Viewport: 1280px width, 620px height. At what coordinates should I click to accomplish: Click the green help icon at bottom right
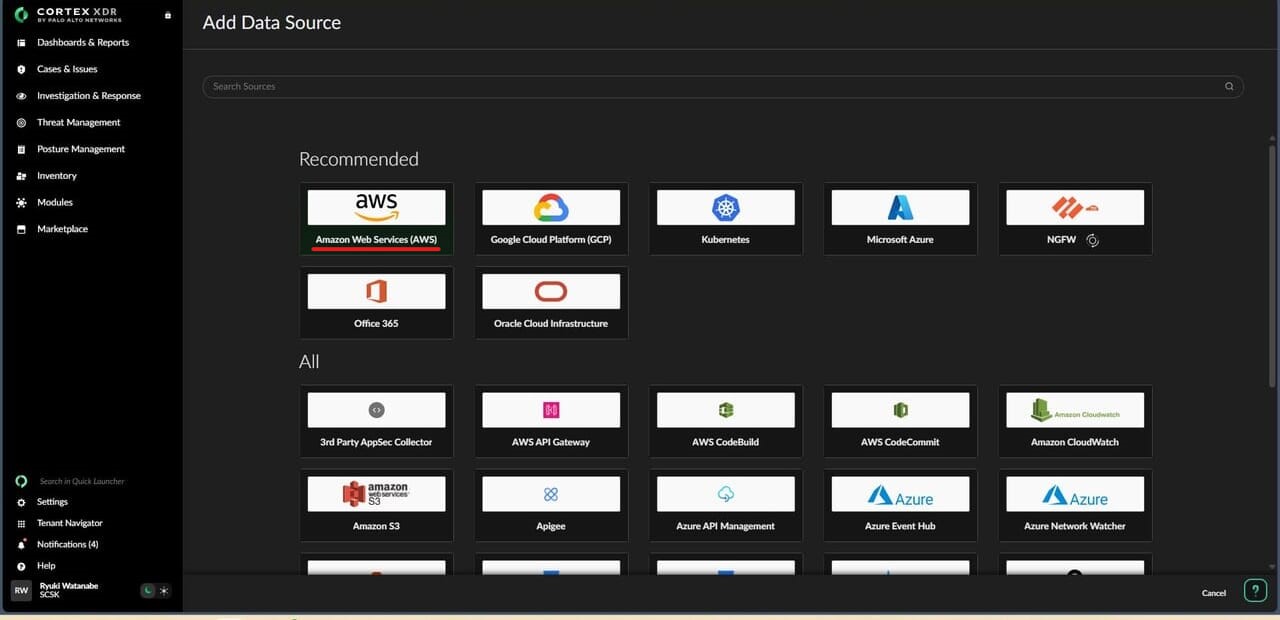coord(1254,591)
